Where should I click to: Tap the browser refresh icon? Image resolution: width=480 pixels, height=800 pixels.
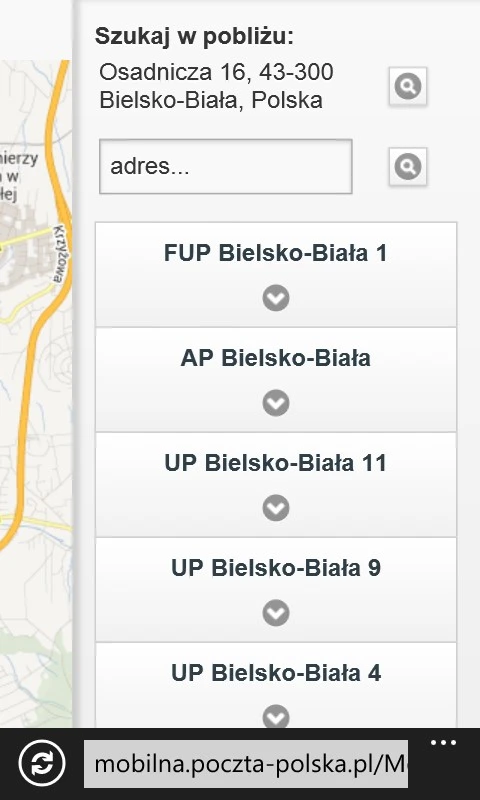click(x=42, y=763)
